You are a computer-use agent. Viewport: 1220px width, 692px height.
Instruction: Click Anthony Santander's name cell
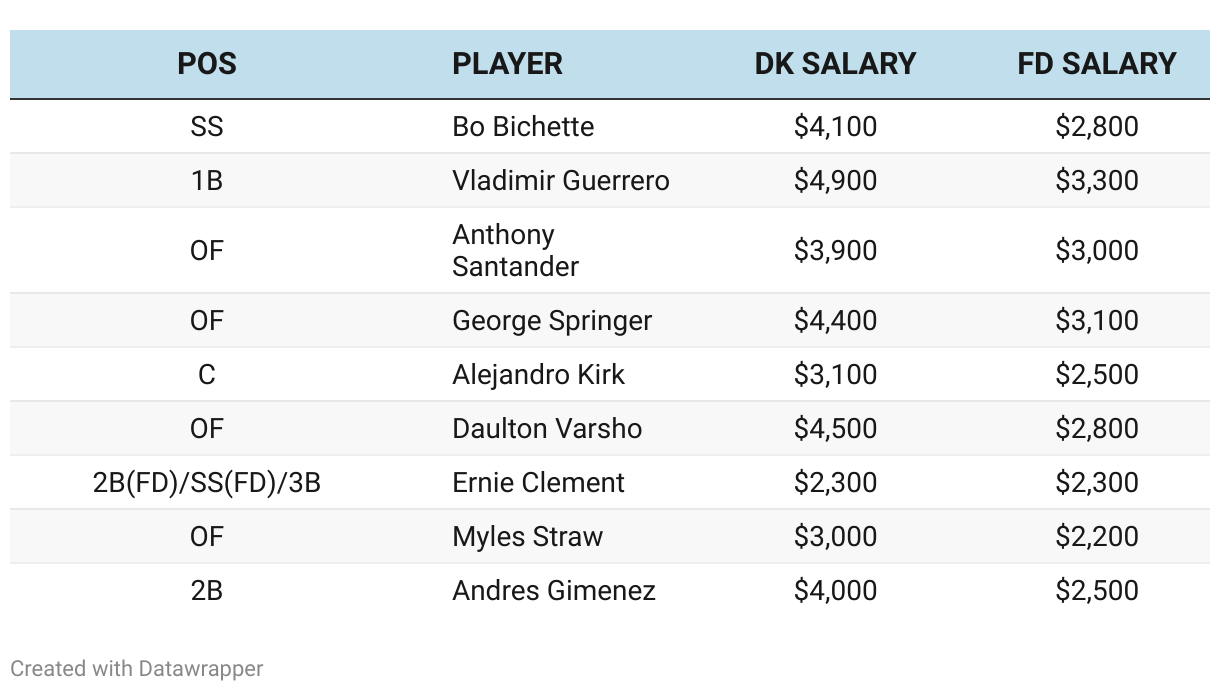[x=516, y=250]
